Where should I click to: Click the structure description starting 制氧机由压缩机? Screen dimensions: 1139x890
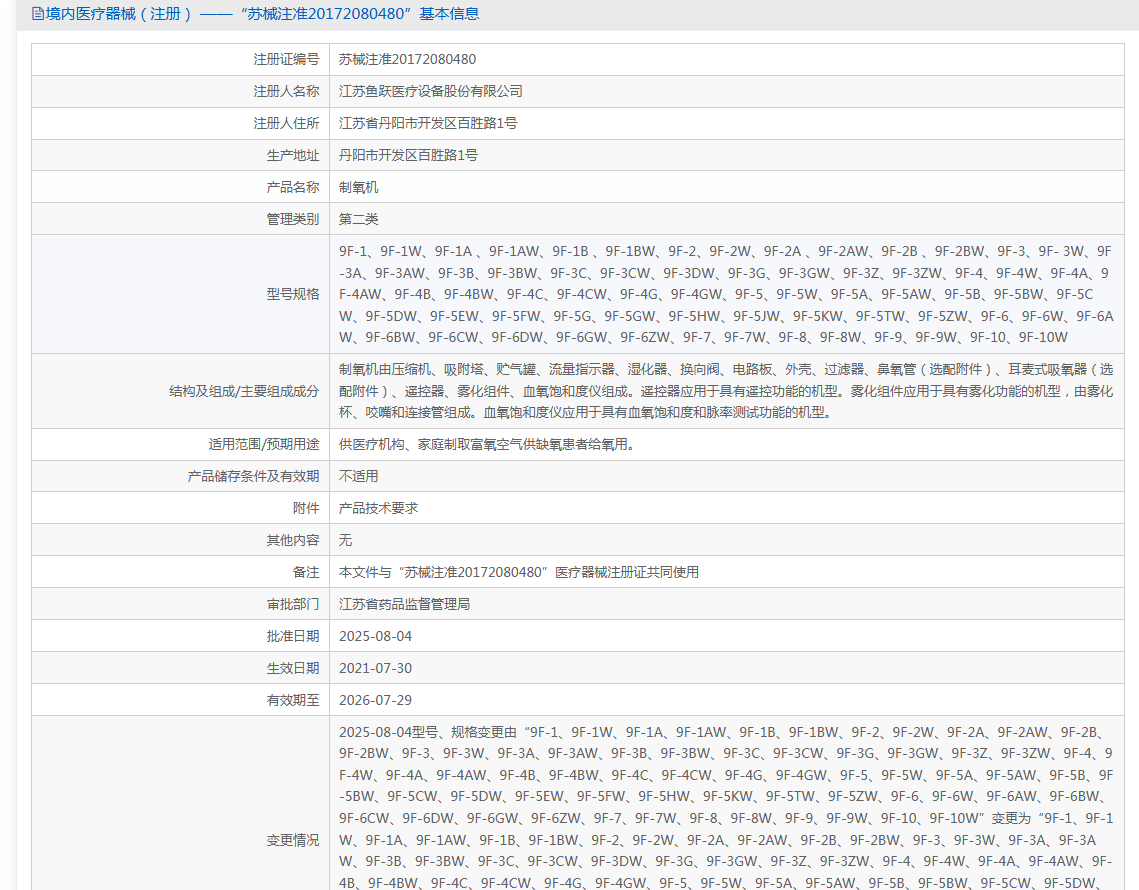click(x=726, y=391)
